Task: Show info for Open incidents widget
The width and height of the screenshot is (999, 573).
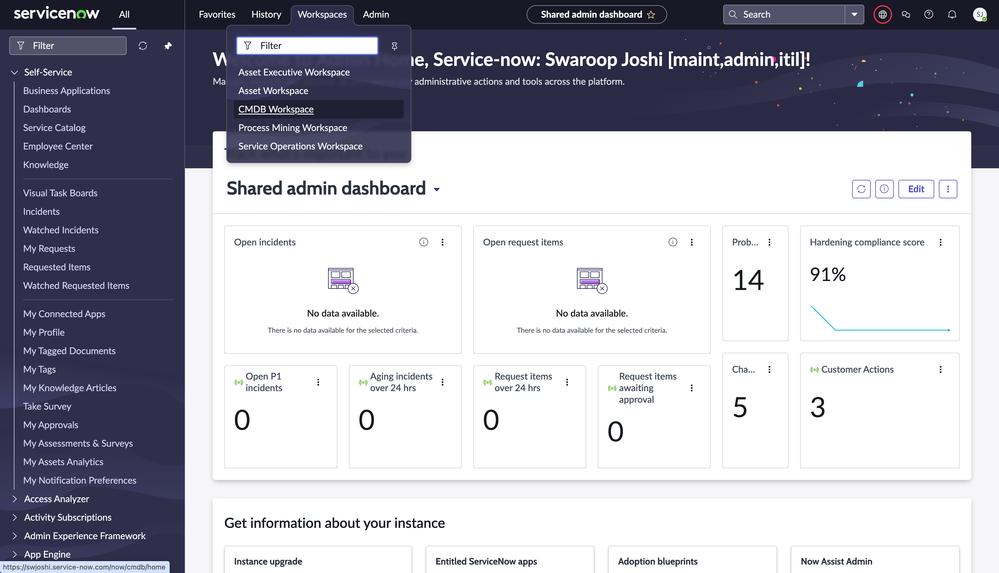Action: [424, 242]
